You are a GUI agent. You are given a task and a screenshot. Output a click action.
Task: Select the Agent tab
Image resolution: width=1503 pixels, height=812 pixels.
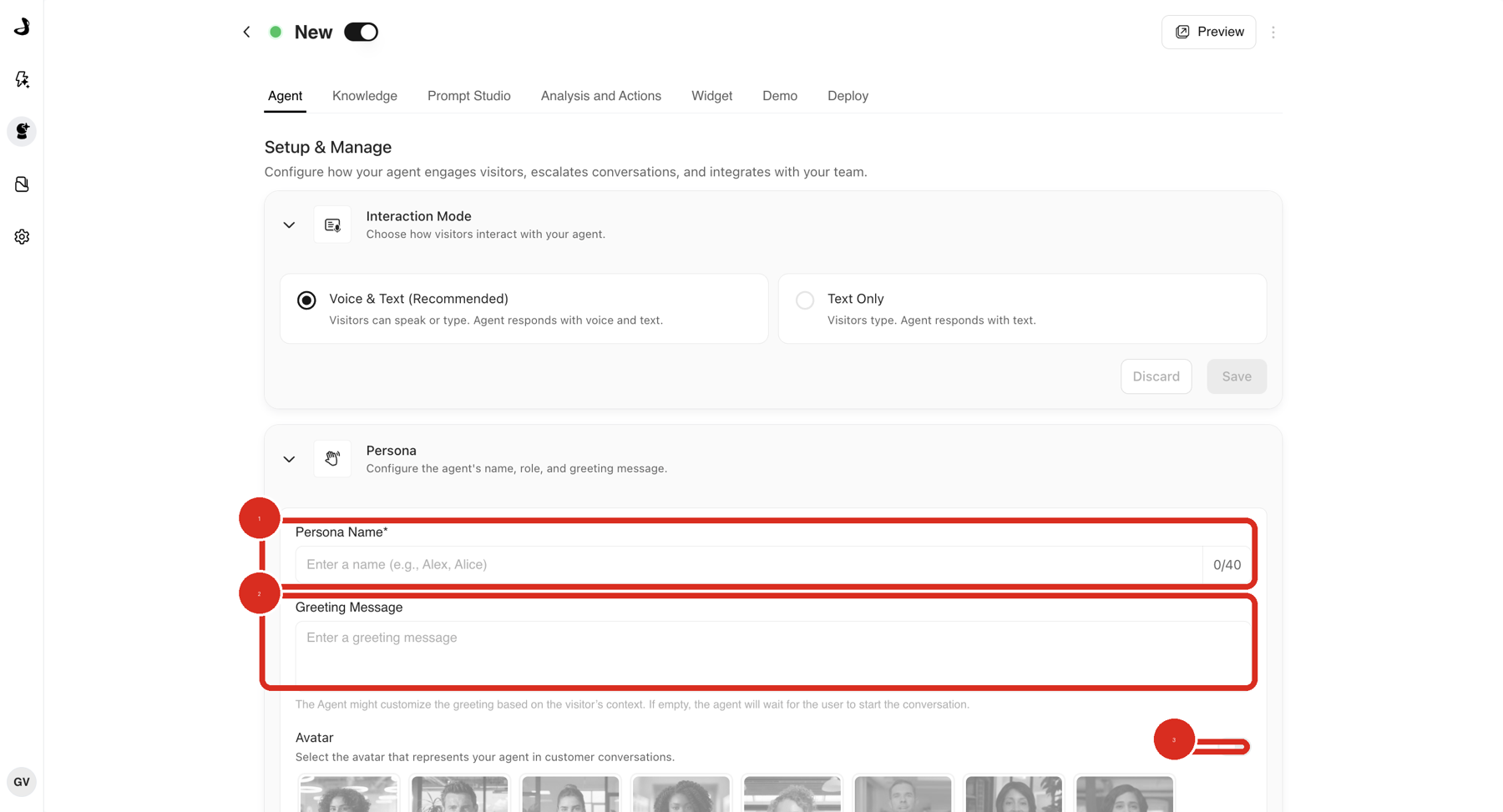(x=285, y=96)
